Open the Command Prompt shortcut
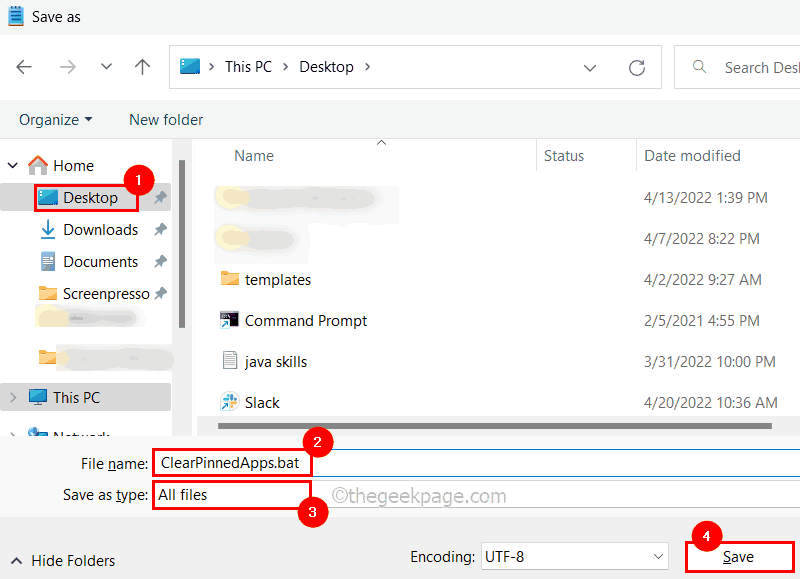The image size is (800, 579). tap(306, 321)
